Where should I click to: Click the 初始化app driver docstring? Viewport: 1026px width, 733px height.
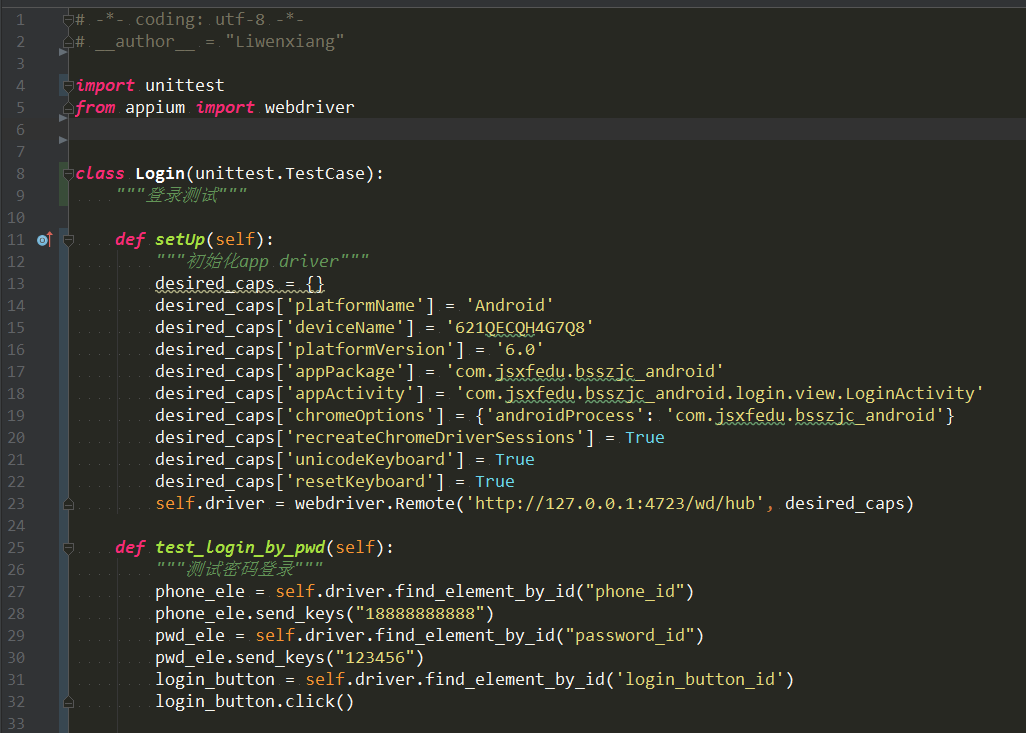pos(262,262)
